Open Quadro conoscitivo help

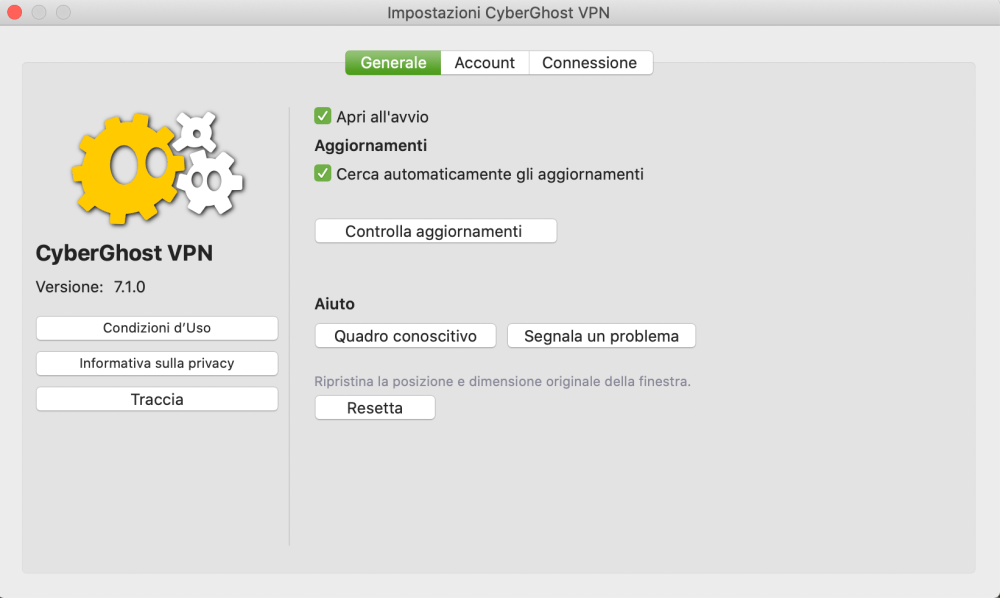click(x=406, y=336)
